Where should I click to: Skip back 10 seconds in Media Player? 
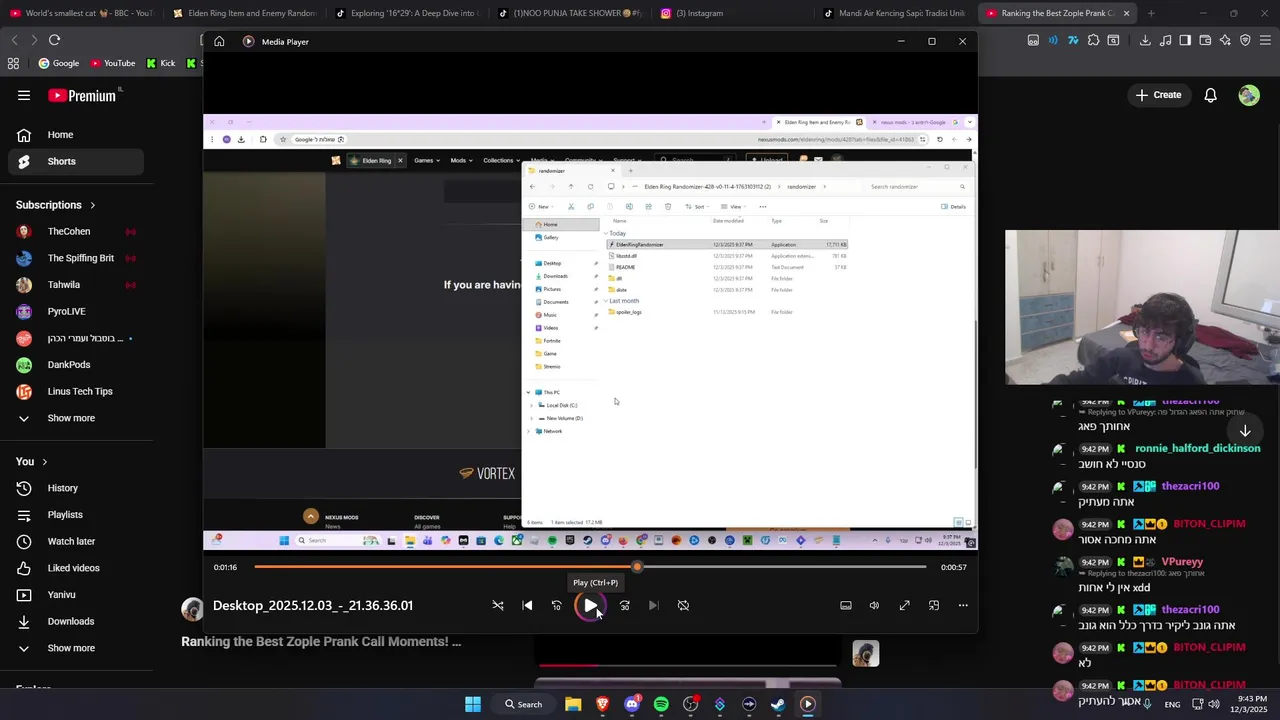557,605
